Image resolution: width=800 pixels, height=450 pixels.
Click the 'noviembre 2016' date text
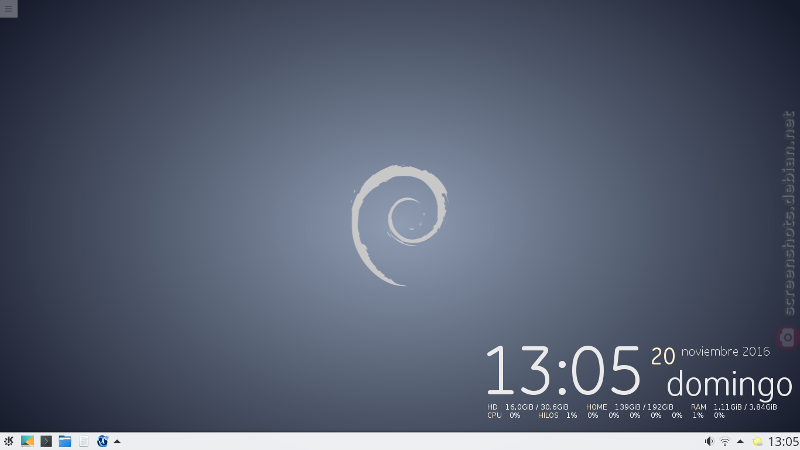[x=726, y=352]
